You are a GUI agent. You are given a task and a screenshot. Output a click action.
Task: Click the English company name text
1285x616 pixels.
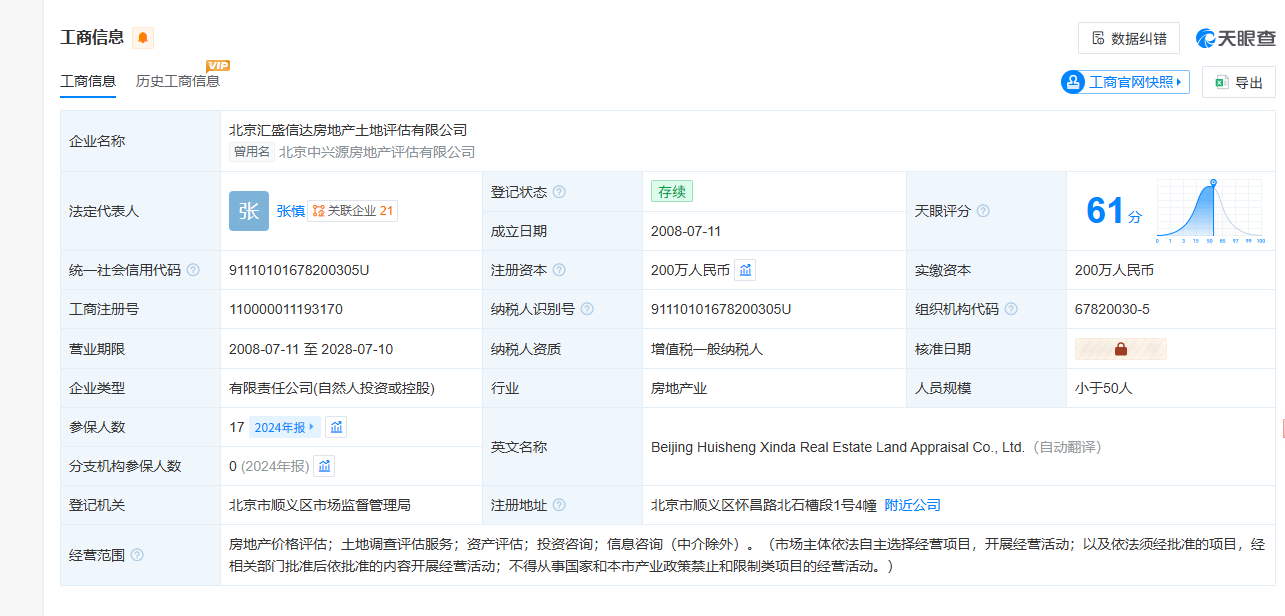838,447
